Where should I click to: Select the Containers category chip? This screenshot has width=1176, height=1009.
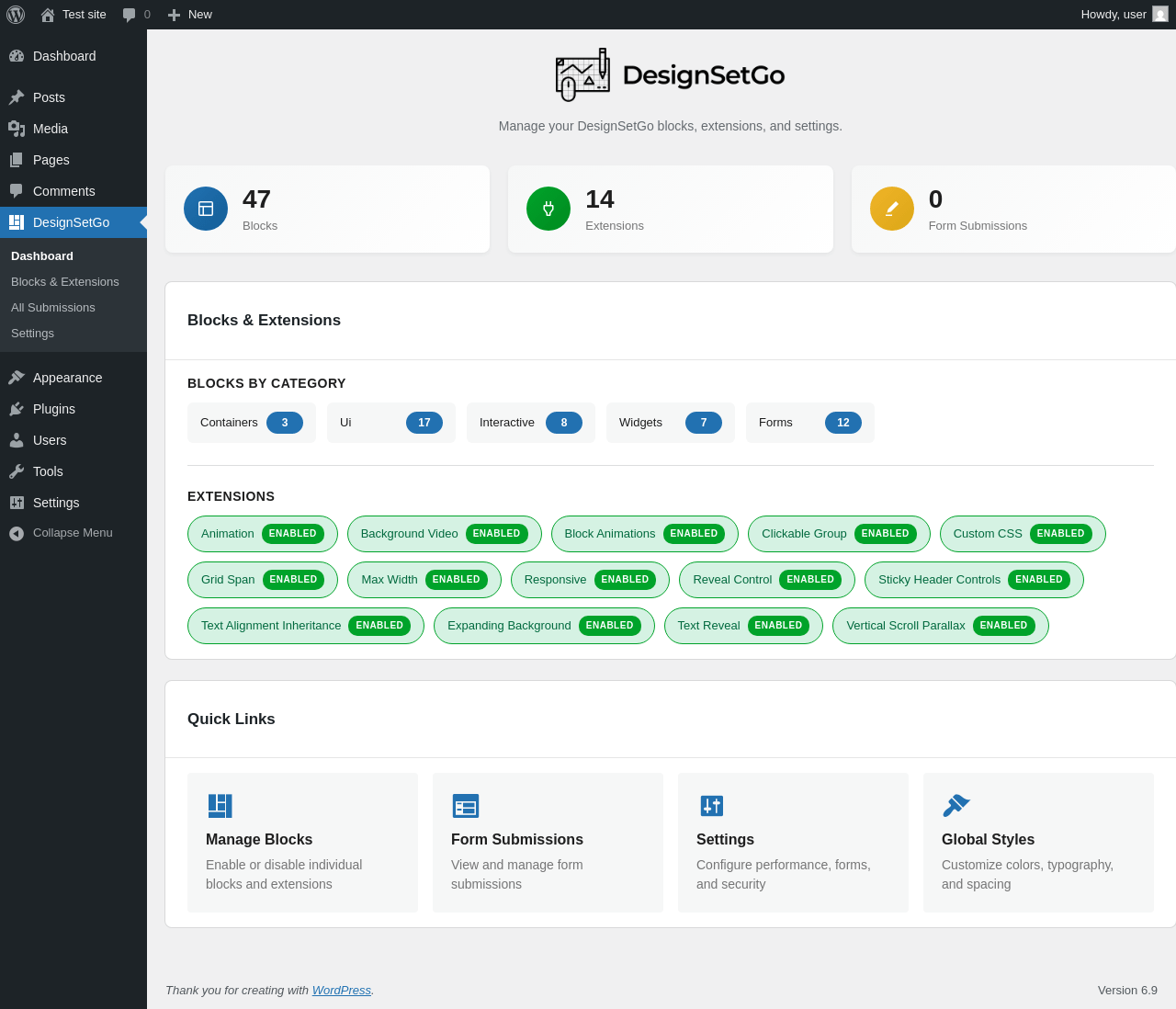tap(252, 423)
